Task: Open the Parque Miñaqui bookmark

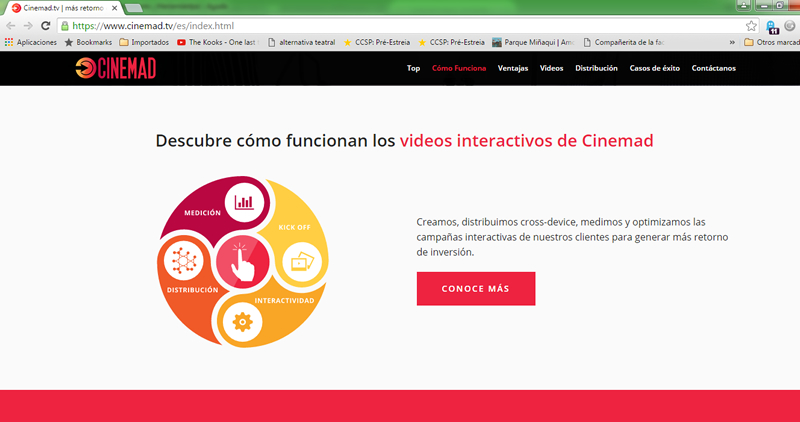Action: (533, 42)
